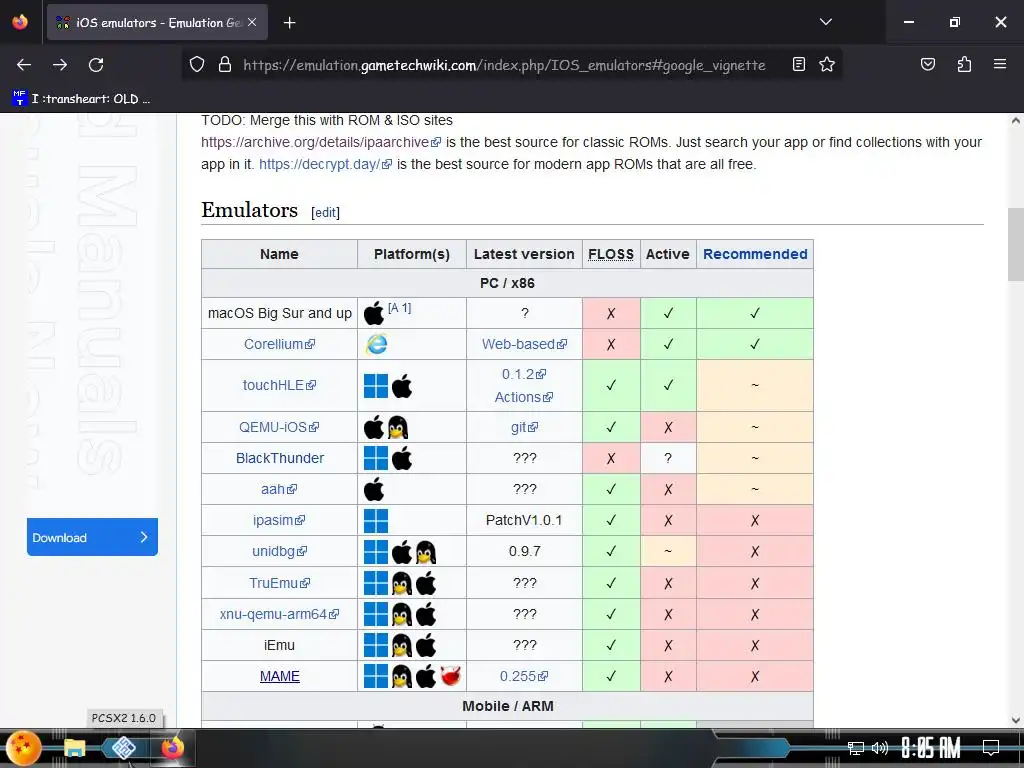Screen dimensions: 1024x768
Task: Click the address bar URL field
Action: point(504,65)
